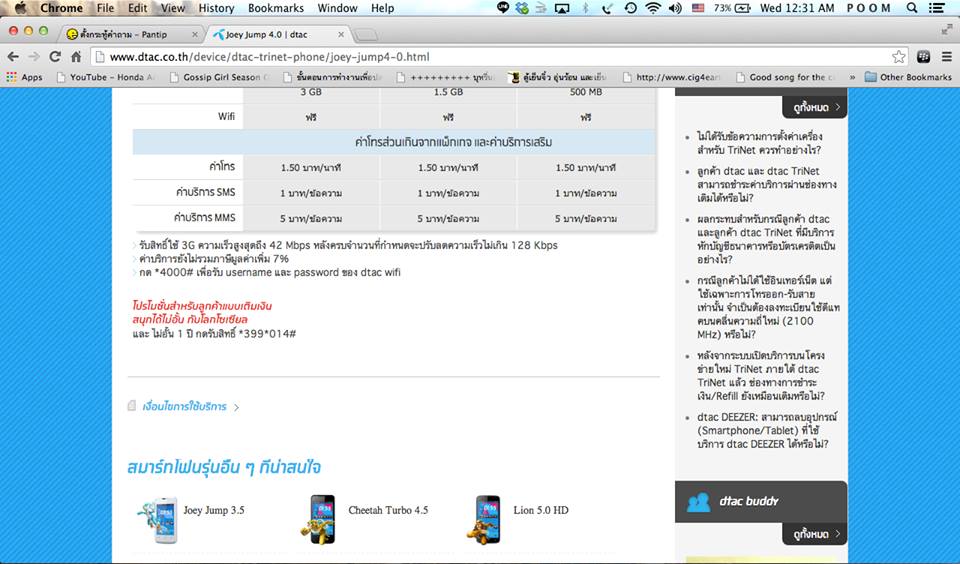
Task: Click the AirPlay display icon
Action: point(561,8)
